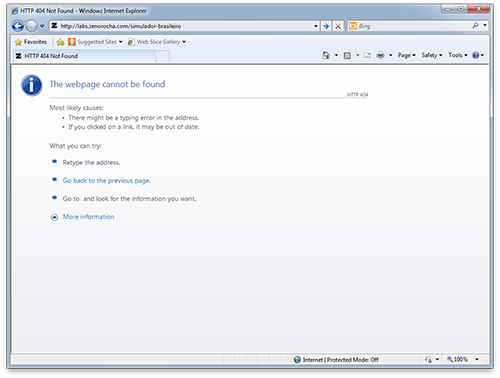Click the Help question mark icon
This screenshot has width=500, height=378.
tap(476, 55)
